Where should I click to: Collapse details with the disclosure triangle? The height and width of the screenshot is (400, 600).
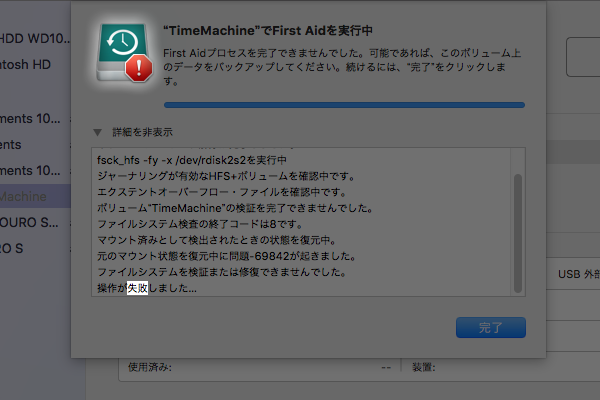97,132
